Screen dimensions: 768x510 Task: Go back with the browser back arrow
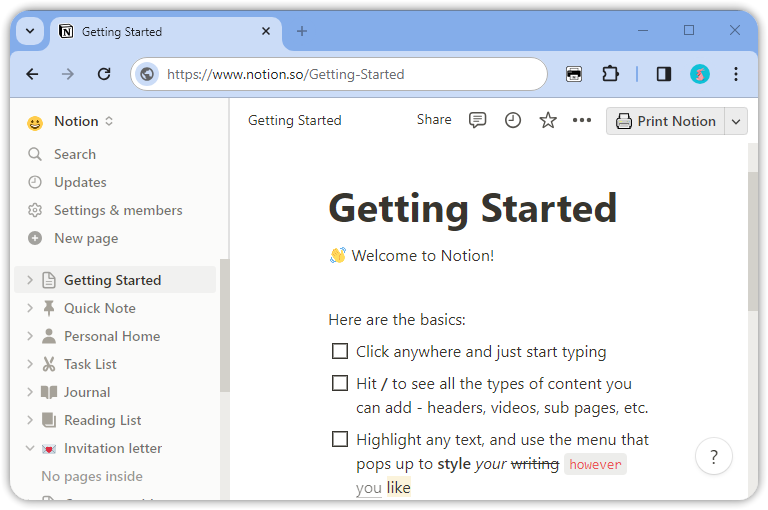(32, 74)
